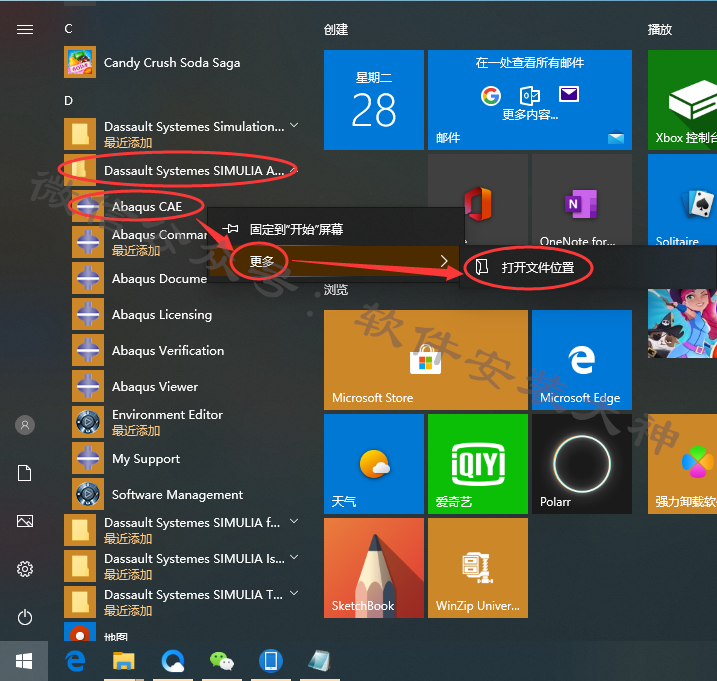Open Abaqus Viewer app
717x681 pixels.
tap(187, 386)
